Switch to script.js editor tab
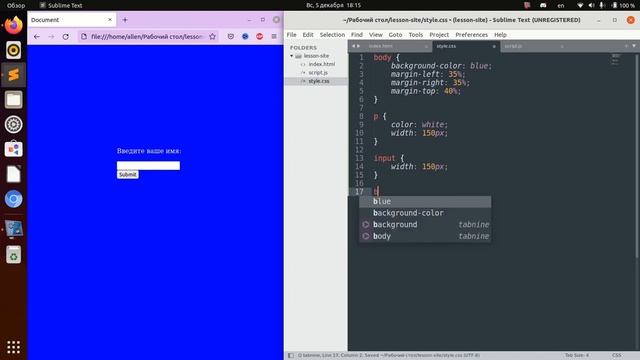 click(x=513, y=46)
